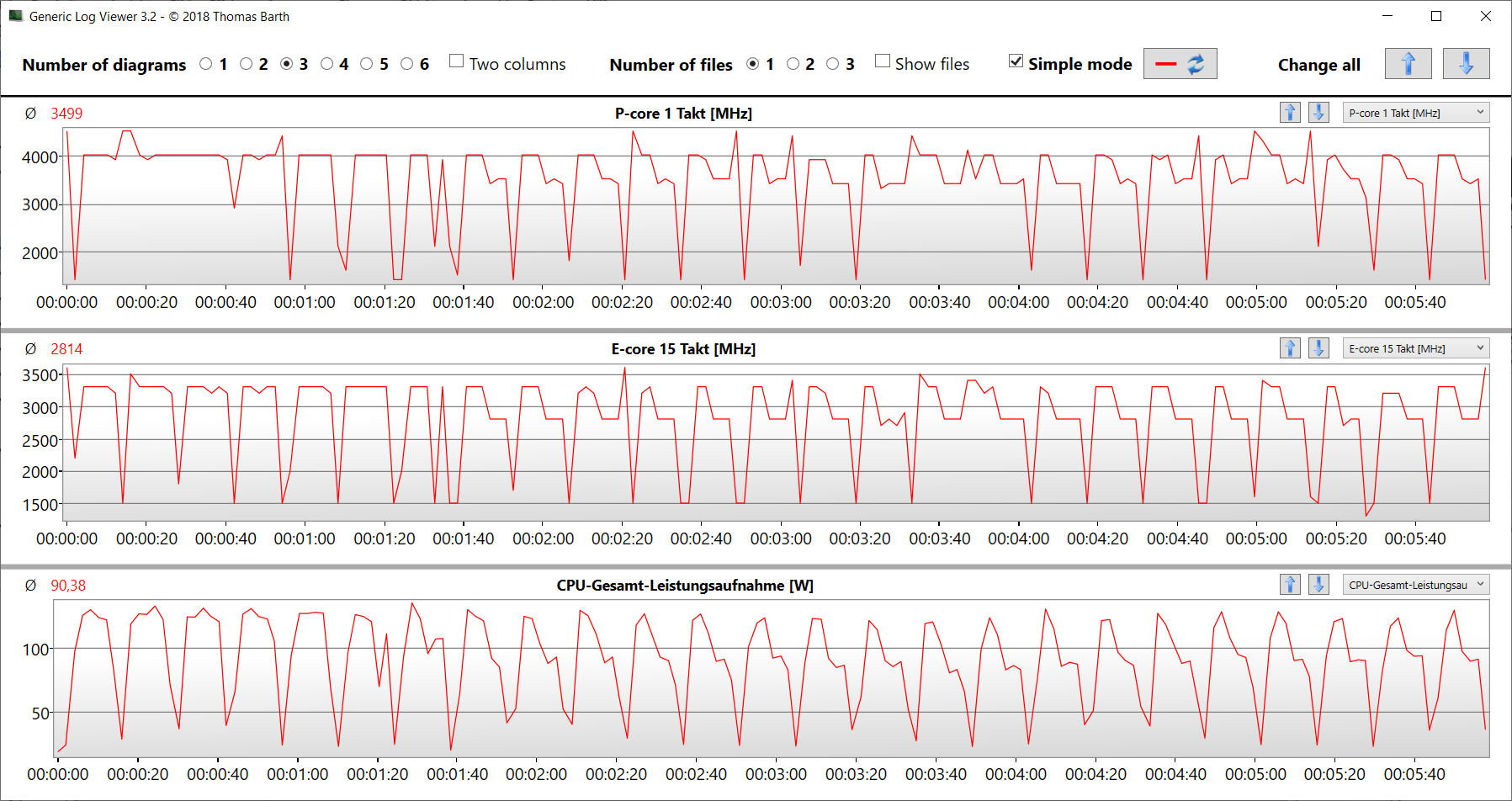
Task: Click the Generic Log Viewer app icon
Action: coord(15,16)
